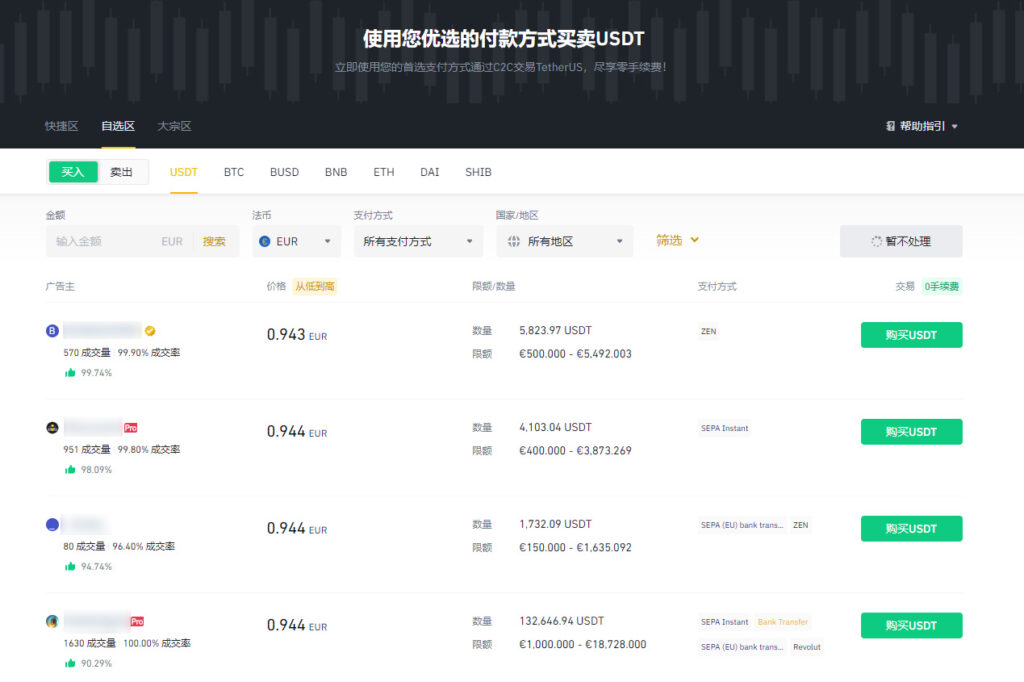Select the USDT coin tab
Viewport: 1024px width, 682px height.
pyautogui.click(x=184, y=172)
